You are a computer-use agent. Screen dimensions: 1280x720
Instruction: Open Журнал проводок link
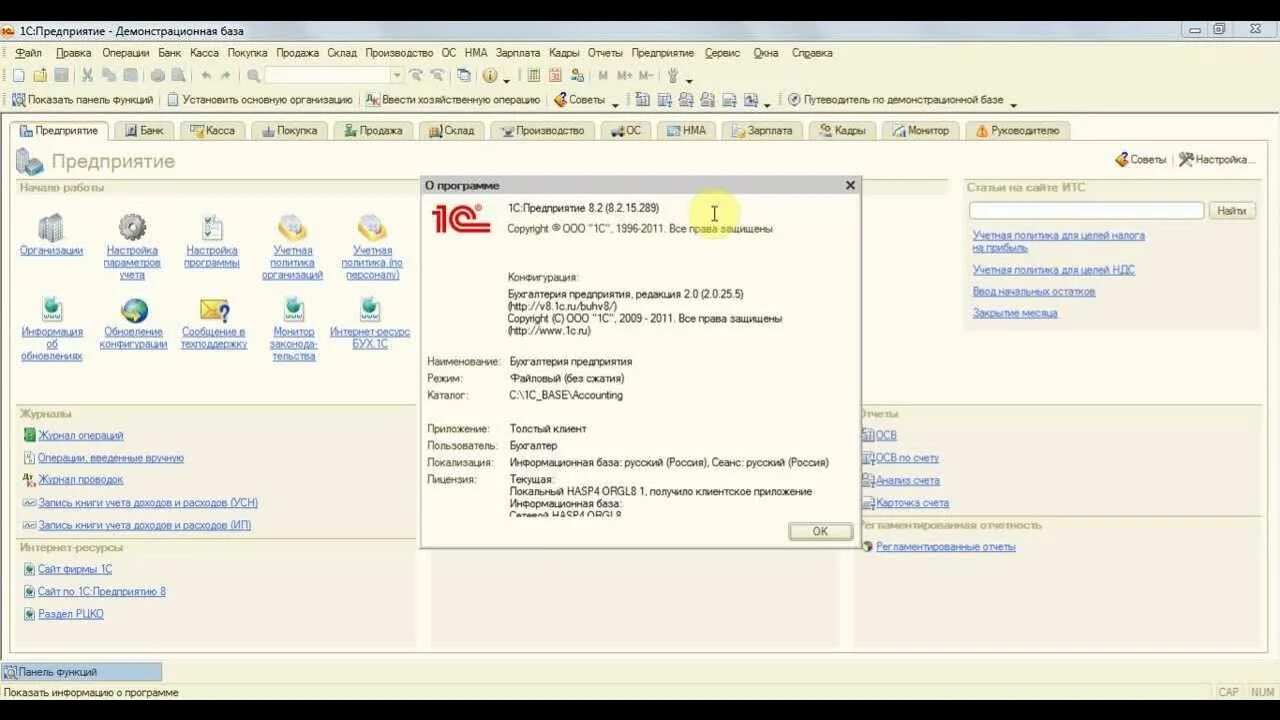80,480
